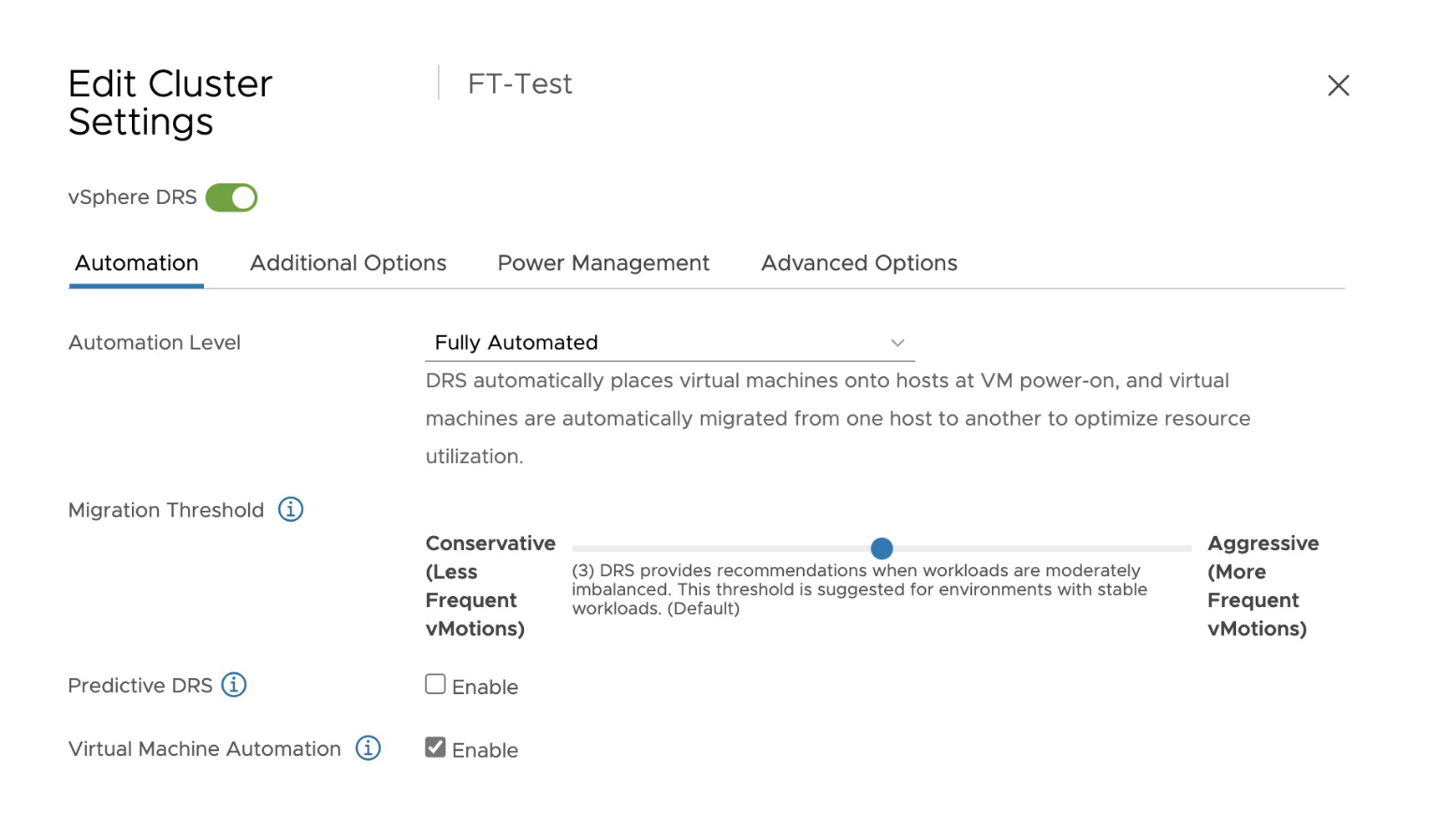Click the Fully Automated description paragraph
Image resolution: width=1456 pixels, height=827 pixels.
pos(837,418)
